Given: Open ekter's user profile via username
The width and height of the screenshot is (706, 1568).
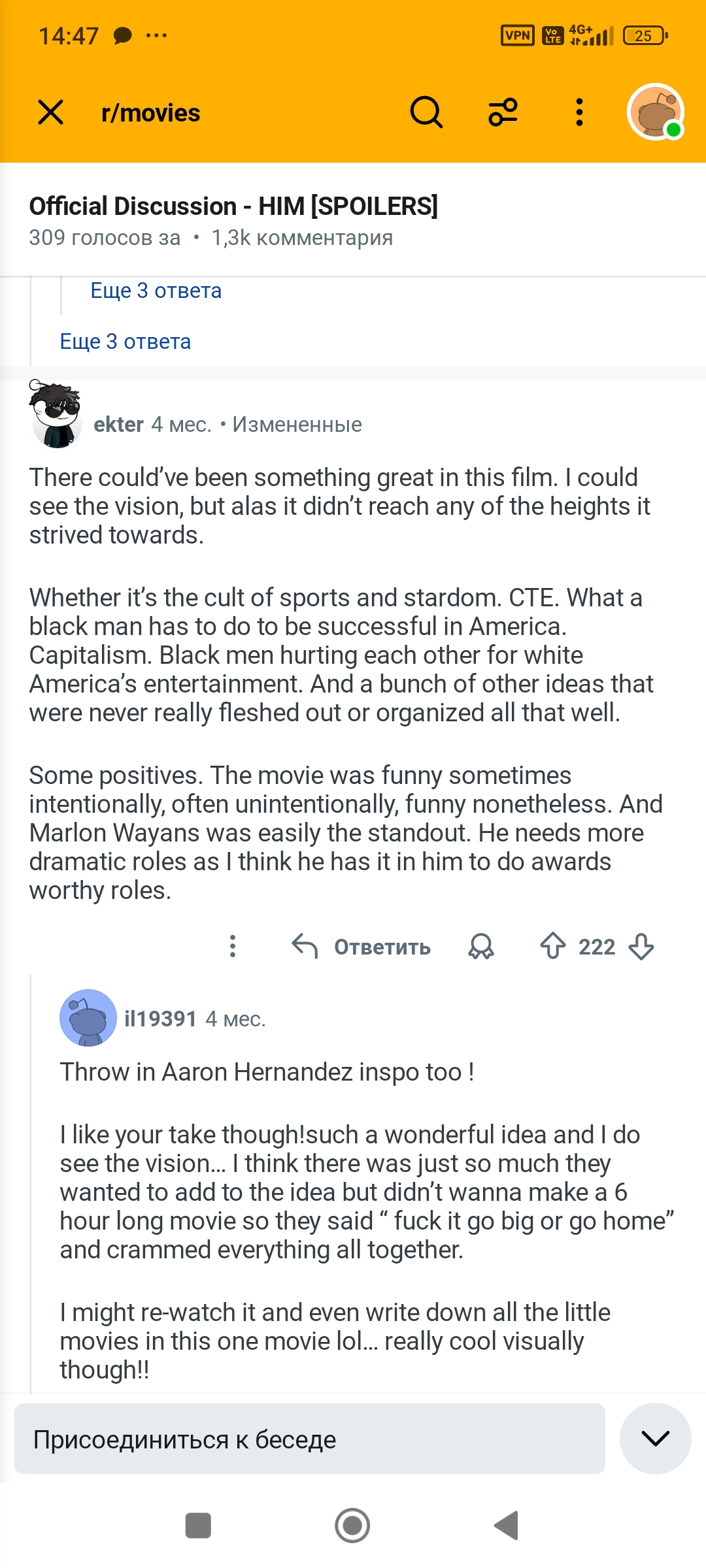Looking at the screenshot, I should (118, 425).
